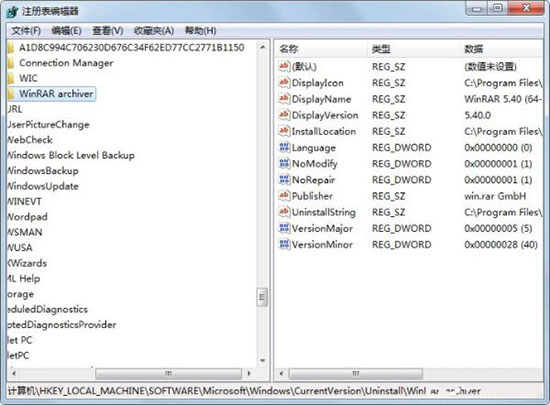Viewport: 550px width, 405px height.
Task: Click the NoModify binary value icon
Action: tap(284, 163)
